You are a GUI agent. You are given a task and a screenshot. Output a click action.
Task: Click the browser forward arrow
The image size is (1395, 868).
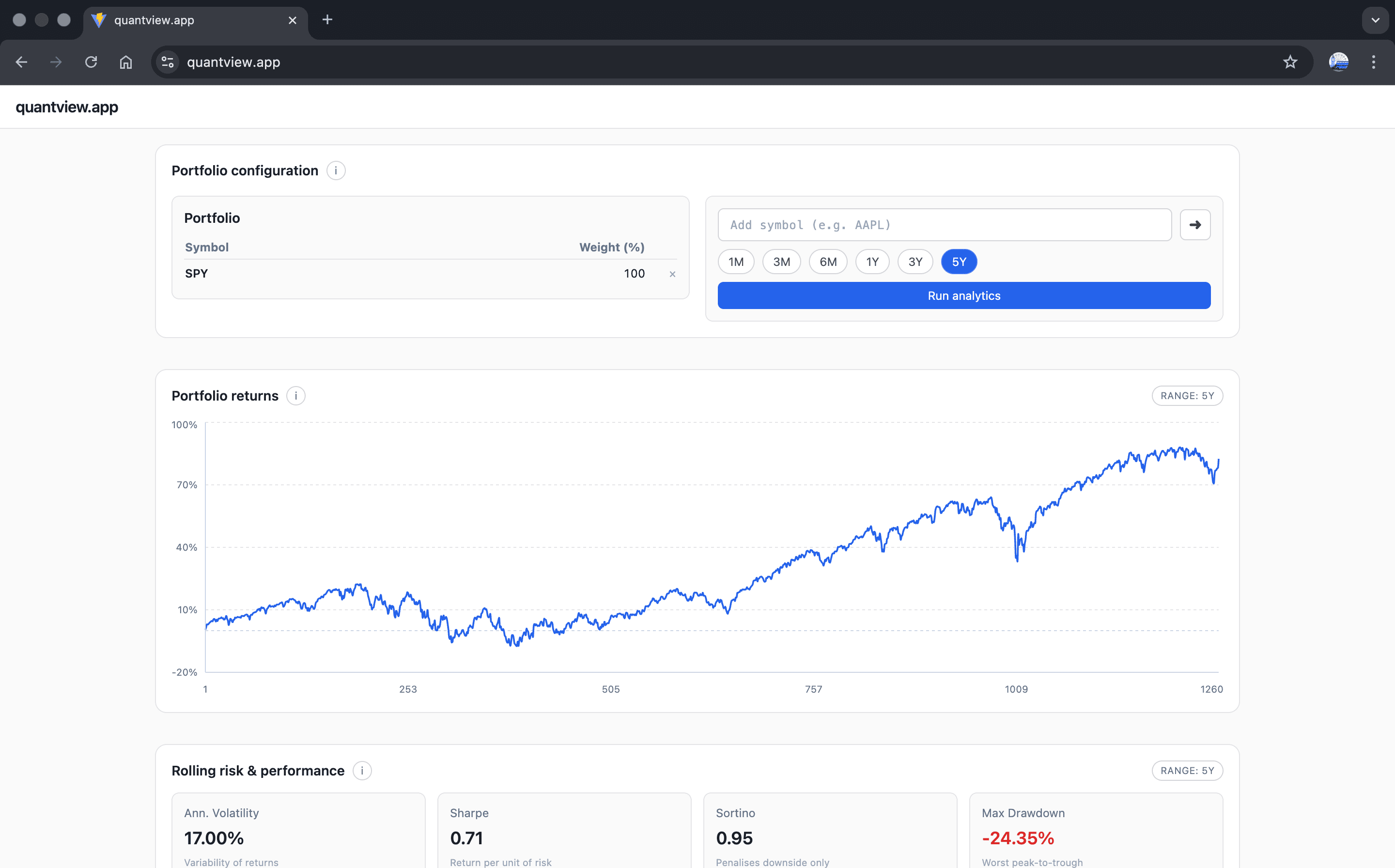[x=56, y=62]
